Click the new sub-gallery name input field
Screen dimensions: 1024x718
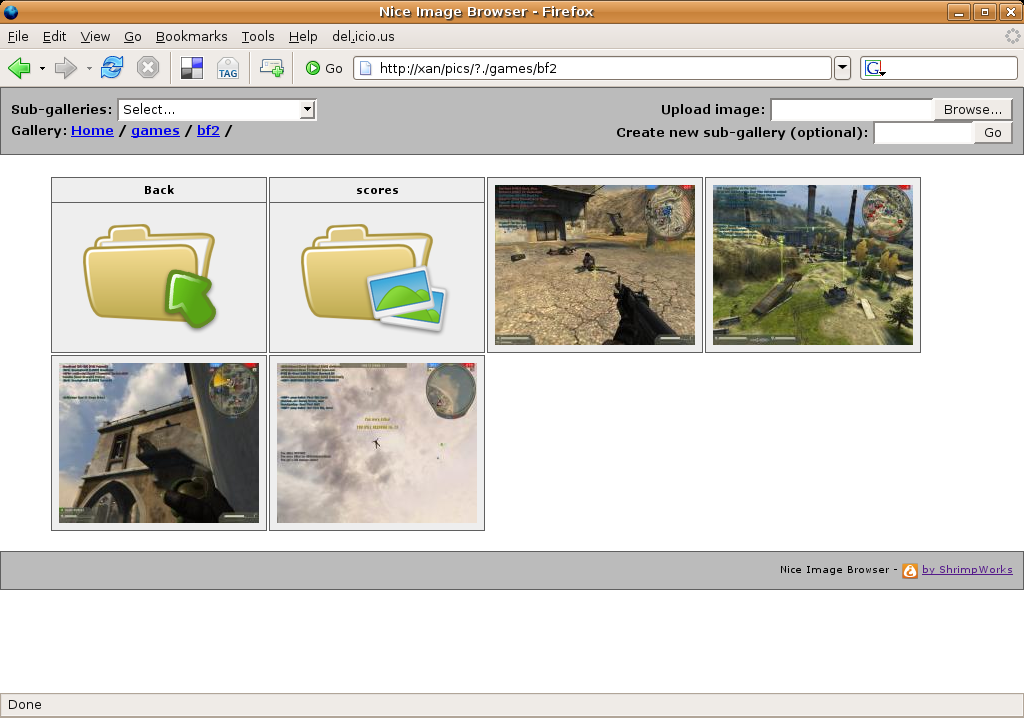[922, 133]
